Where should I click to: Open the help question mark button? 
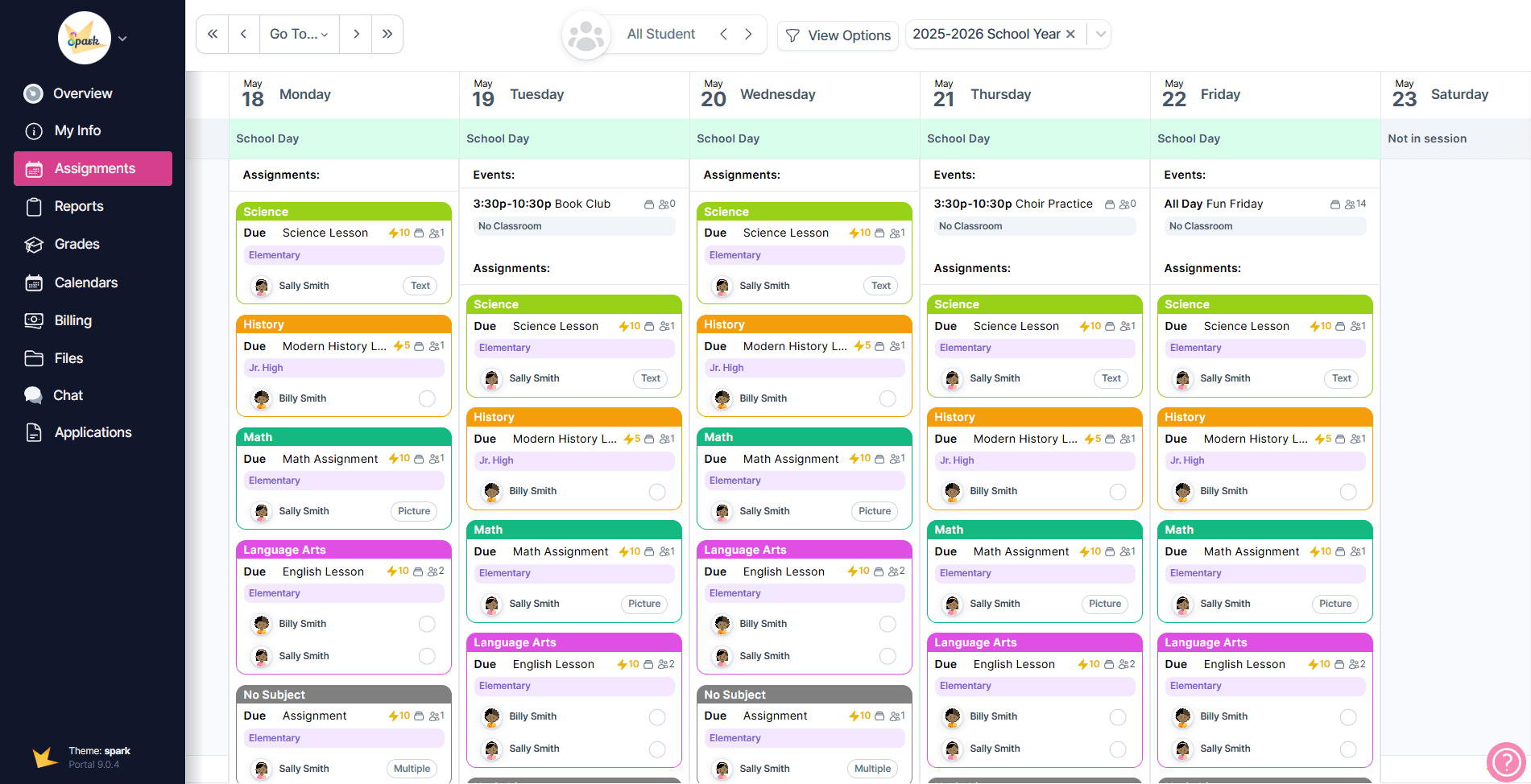(1506, 762)
